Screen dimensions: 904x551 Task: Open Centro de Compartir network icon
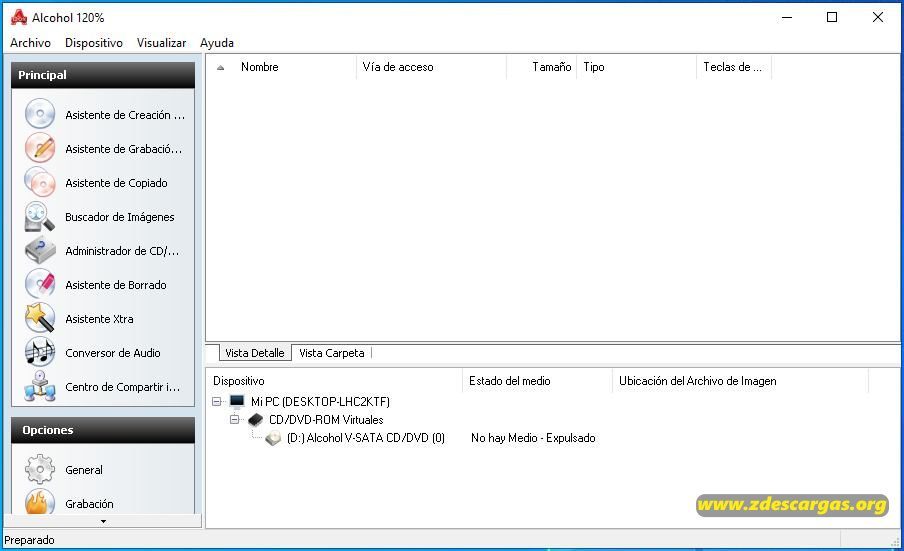(40, 386)
